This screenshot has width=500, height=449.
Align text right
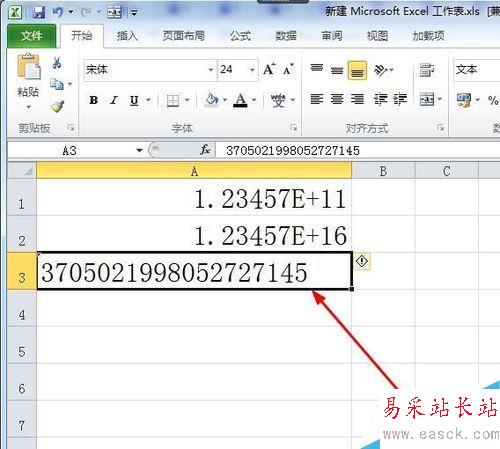click(x=357, y=99)
